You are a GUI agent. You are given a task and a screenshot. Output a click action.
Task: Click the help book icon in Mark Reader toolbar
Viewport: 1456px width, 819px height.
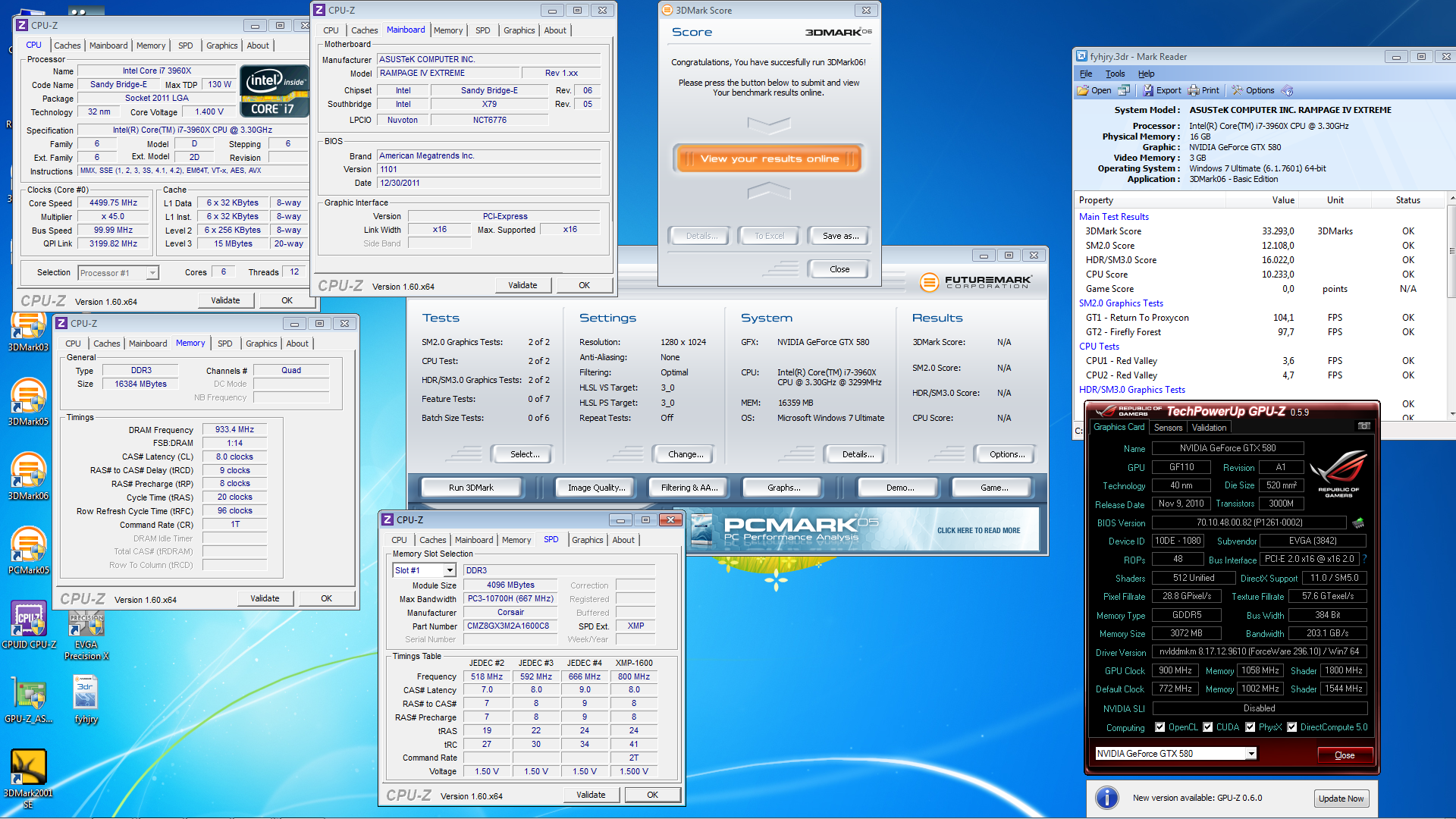coord(1287,90)
